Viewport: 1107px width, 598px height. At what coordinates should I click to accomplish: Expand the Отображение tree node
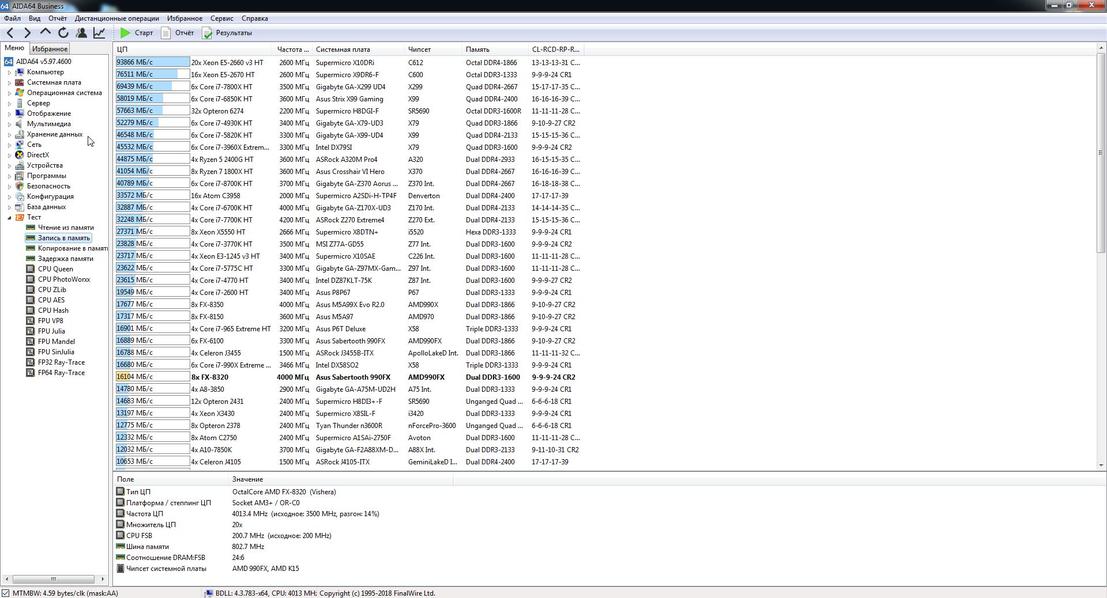point(9,114)
